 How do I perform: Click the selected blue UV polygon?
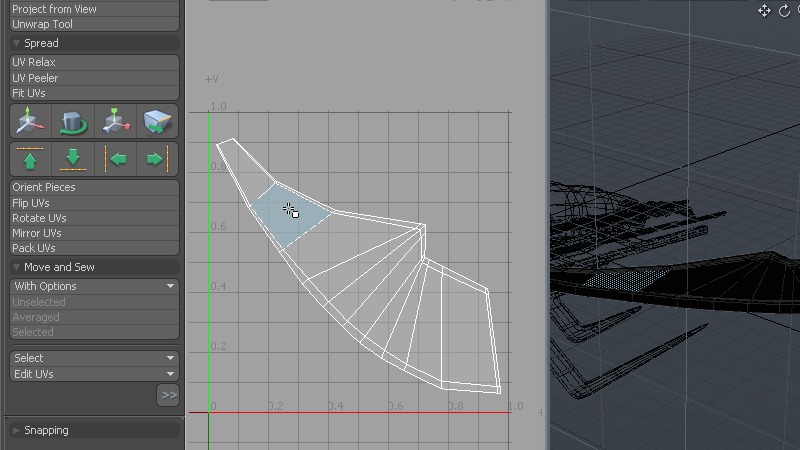pyautogui.click(x=291, y=214)
